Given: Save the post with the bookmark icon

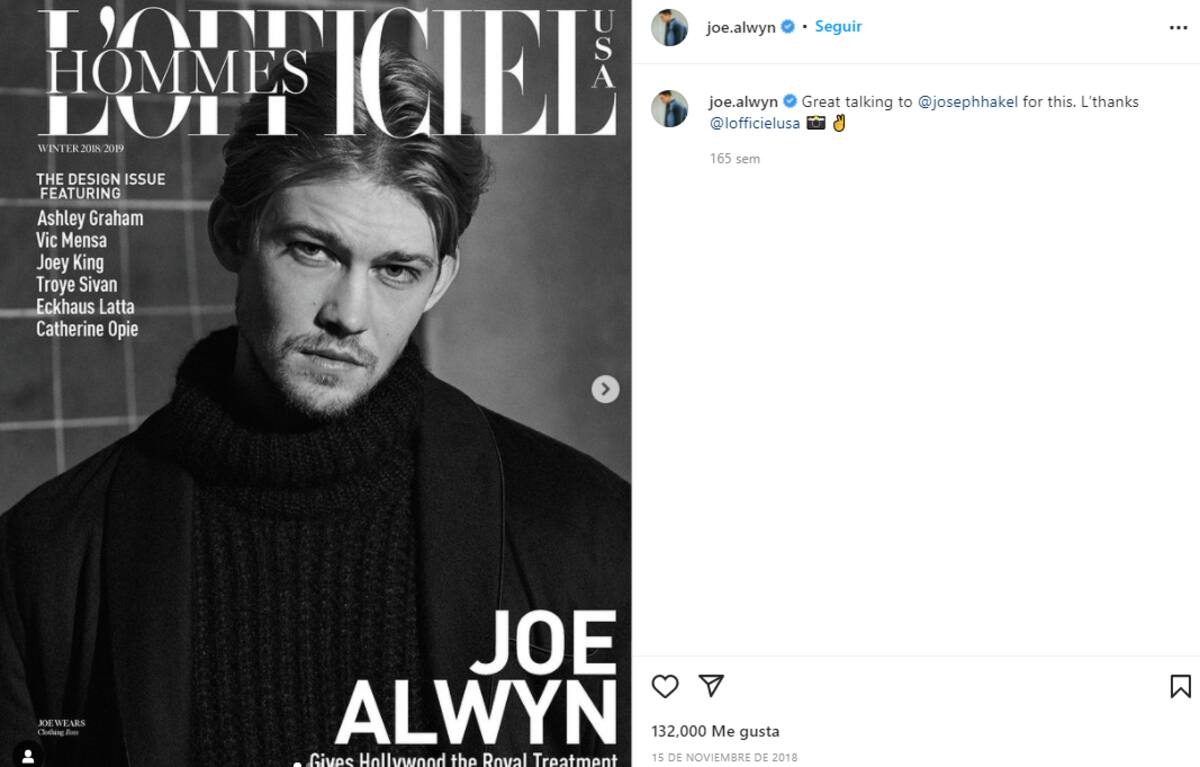Looking at the screenshot, I should (x=1180, y=686).
